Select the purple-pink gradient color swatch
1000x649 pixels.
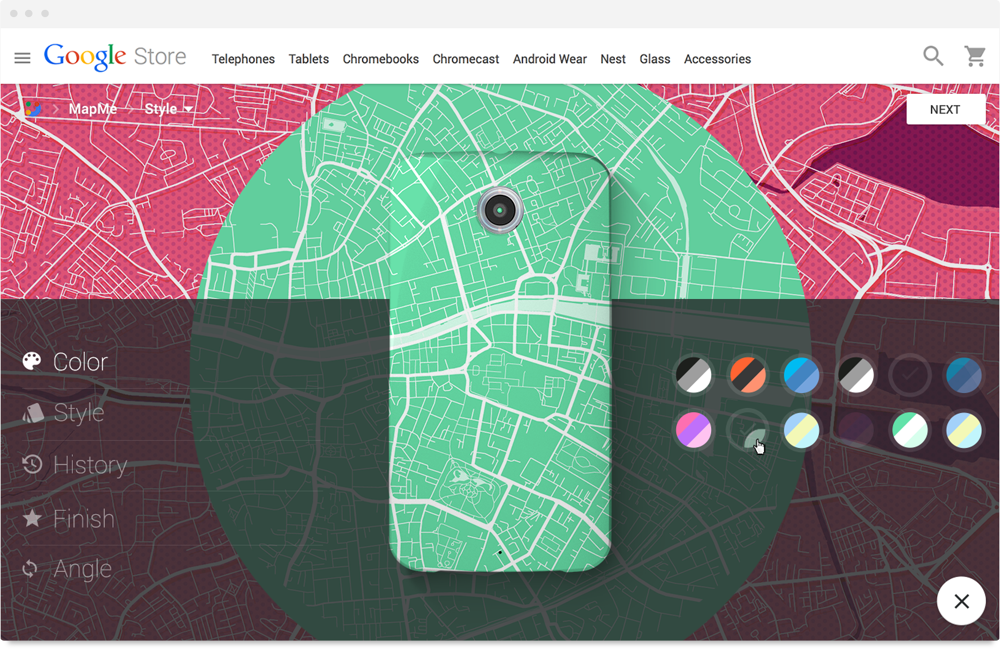(x=694, y=429)
